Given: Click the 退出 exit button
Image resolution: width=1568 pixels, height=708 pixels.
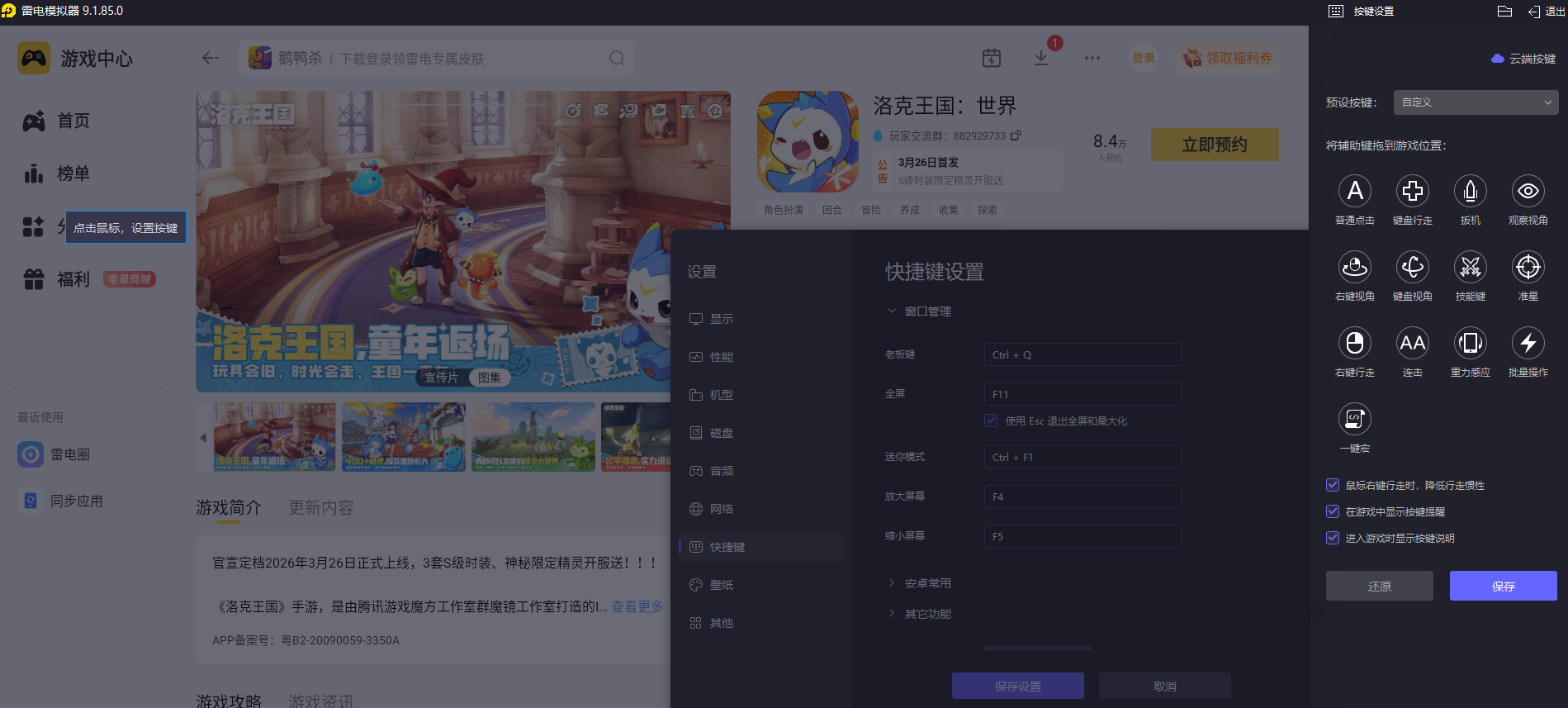Looking at the screenshot, I should point(1547,12).
